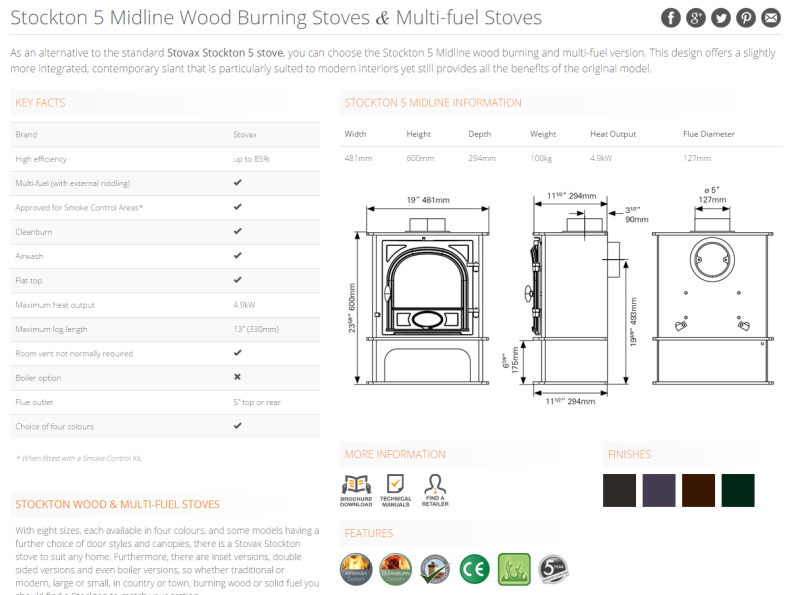Screen dimensions: 800x595
Task: Click the Stockton 5 Midline Information heading
Action: [x=433, y=103]
